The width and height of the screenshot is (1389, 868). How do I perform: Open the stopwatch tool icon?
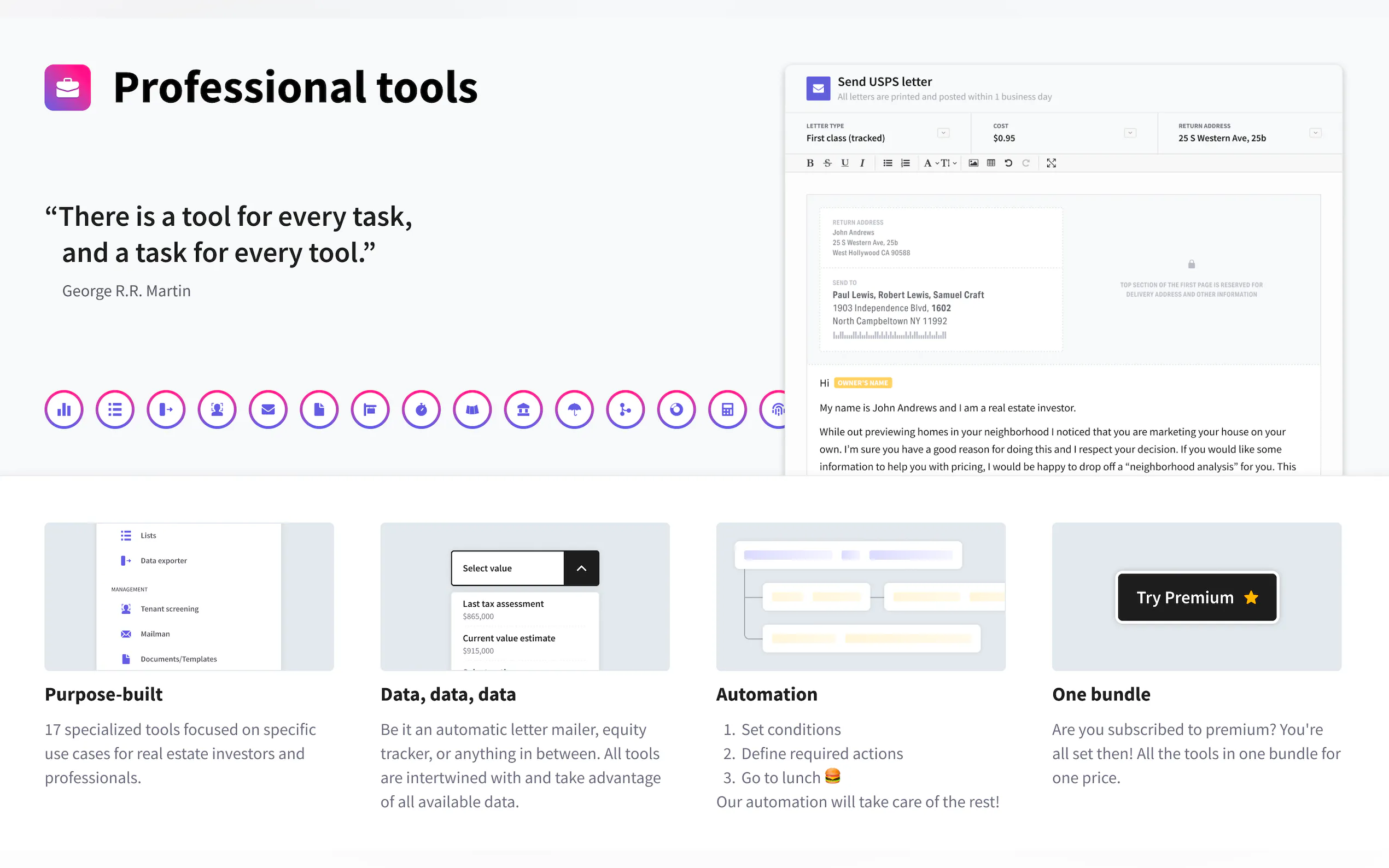[x=421, y=409]
